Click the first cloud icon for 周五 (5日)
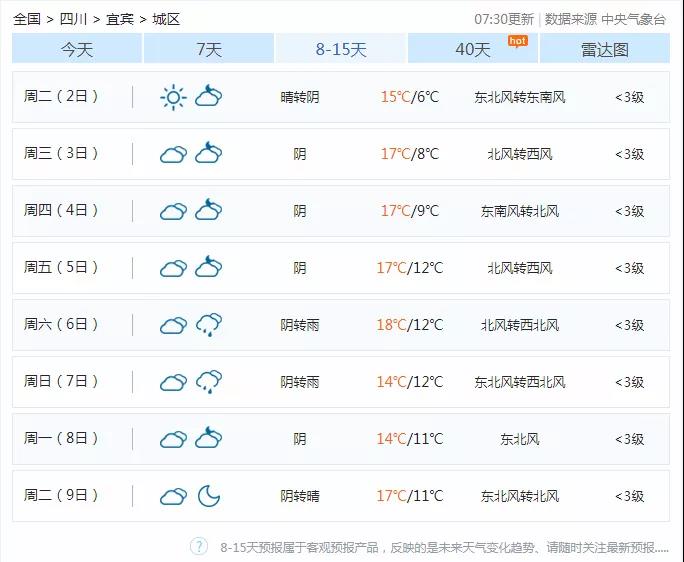This screenshot has height=562, width=684. (x=173, y=268)
